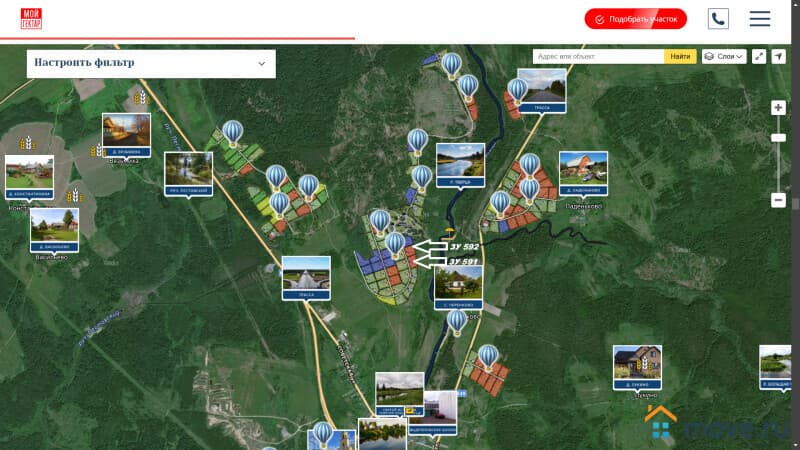The height and width of the screenshot is (450, 800).
Task: Focus the address or object search field
Action: [598, 57]
